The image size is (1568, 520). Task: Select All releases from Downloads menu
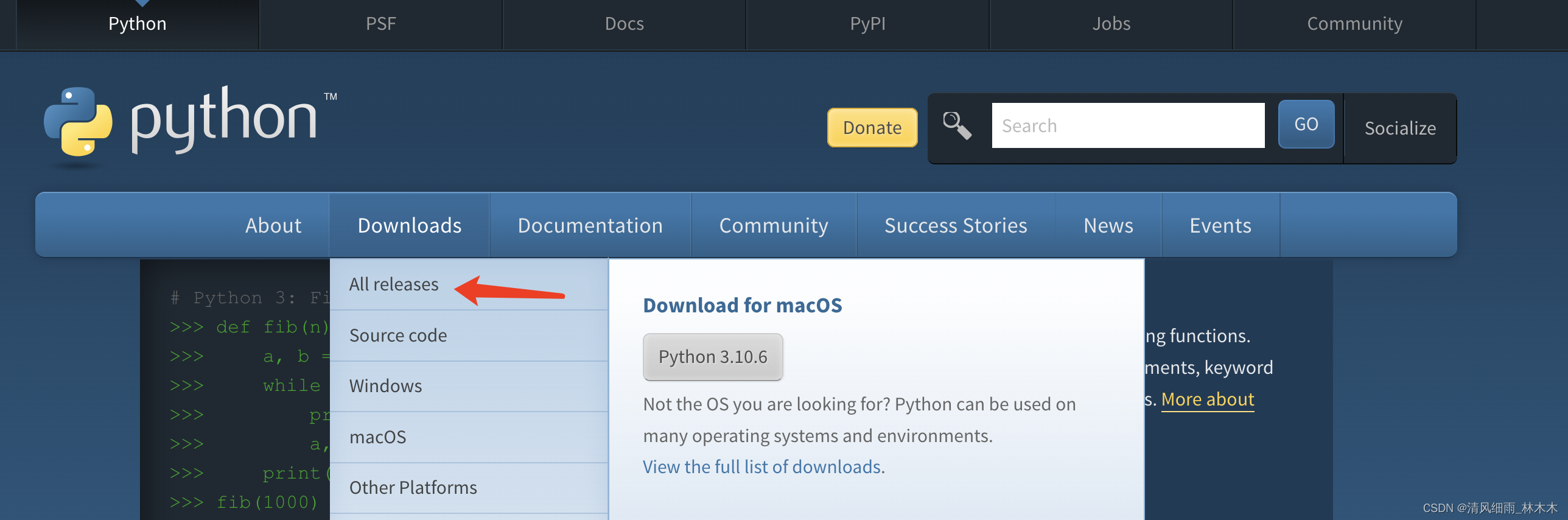[x=393, y=284]
